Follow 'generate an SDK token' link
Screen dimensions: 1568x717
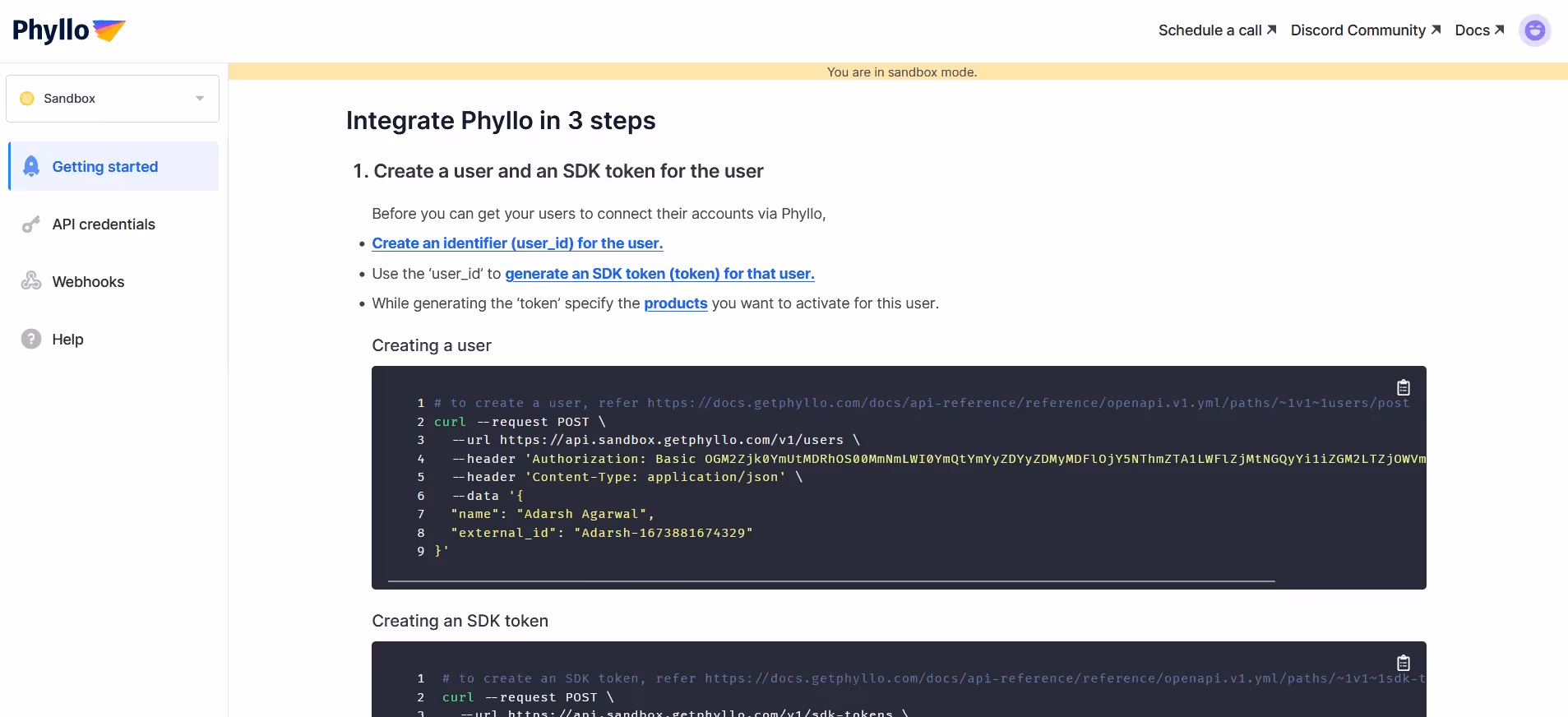(659, 274)
